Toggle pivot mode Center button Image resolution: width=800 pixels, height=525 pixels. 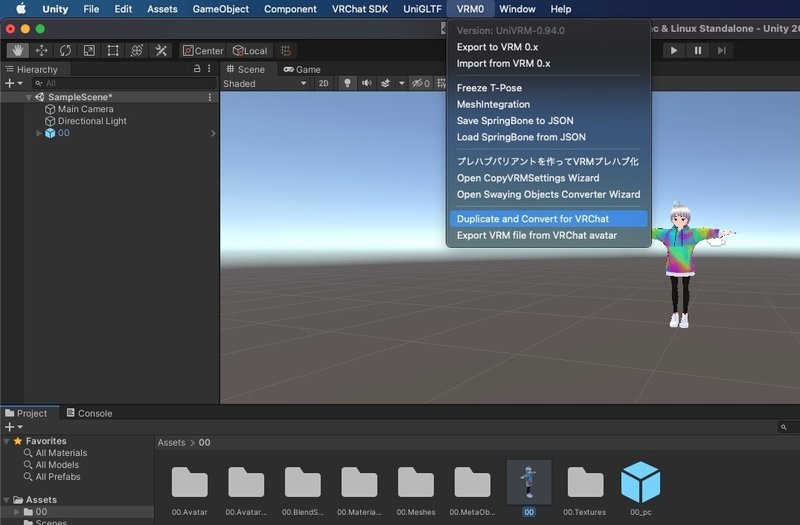[x=203, y=51]
